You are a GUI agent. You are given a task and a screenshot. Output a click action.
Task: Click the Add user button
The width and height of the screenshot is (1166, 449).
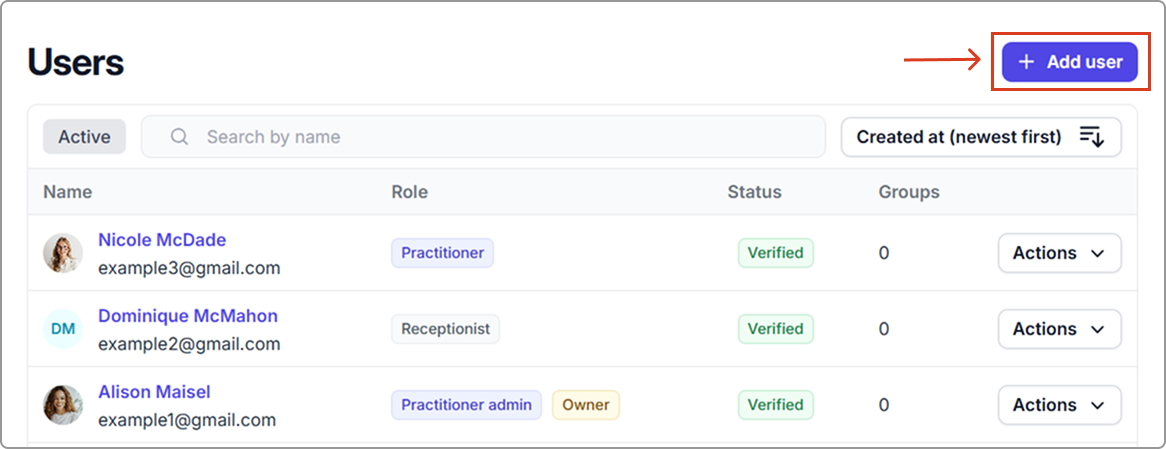click(x=1069, y=62)
